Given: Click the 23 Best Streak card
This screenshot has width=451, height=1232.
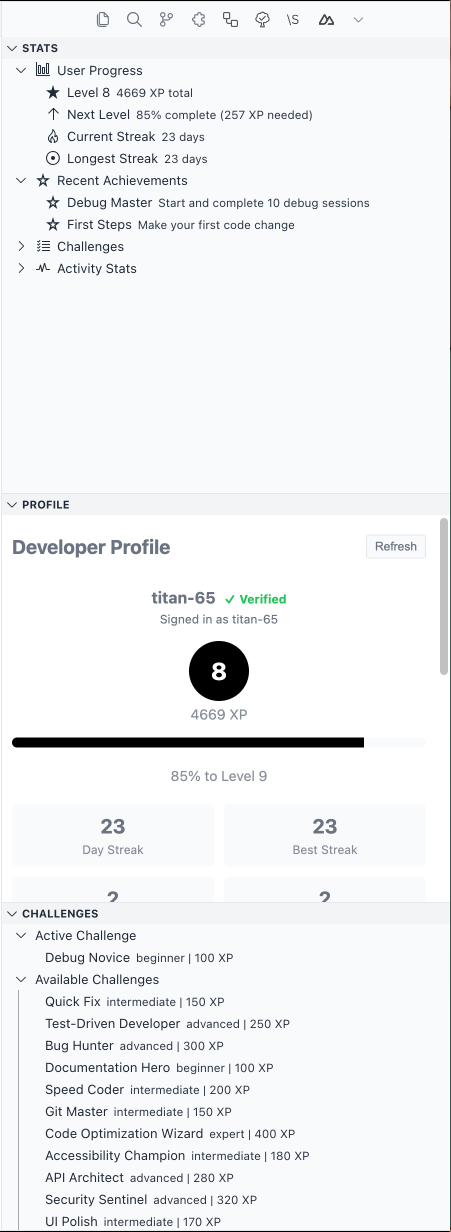Looking at the screenshot, I should (x=325, y=835).
